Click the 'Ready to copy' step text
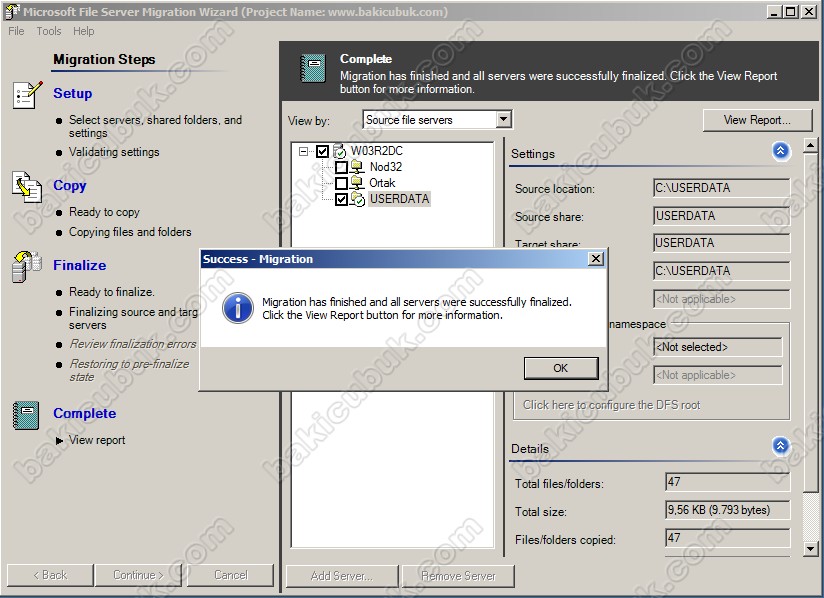 pyautogui.click(x=105, y=212)
